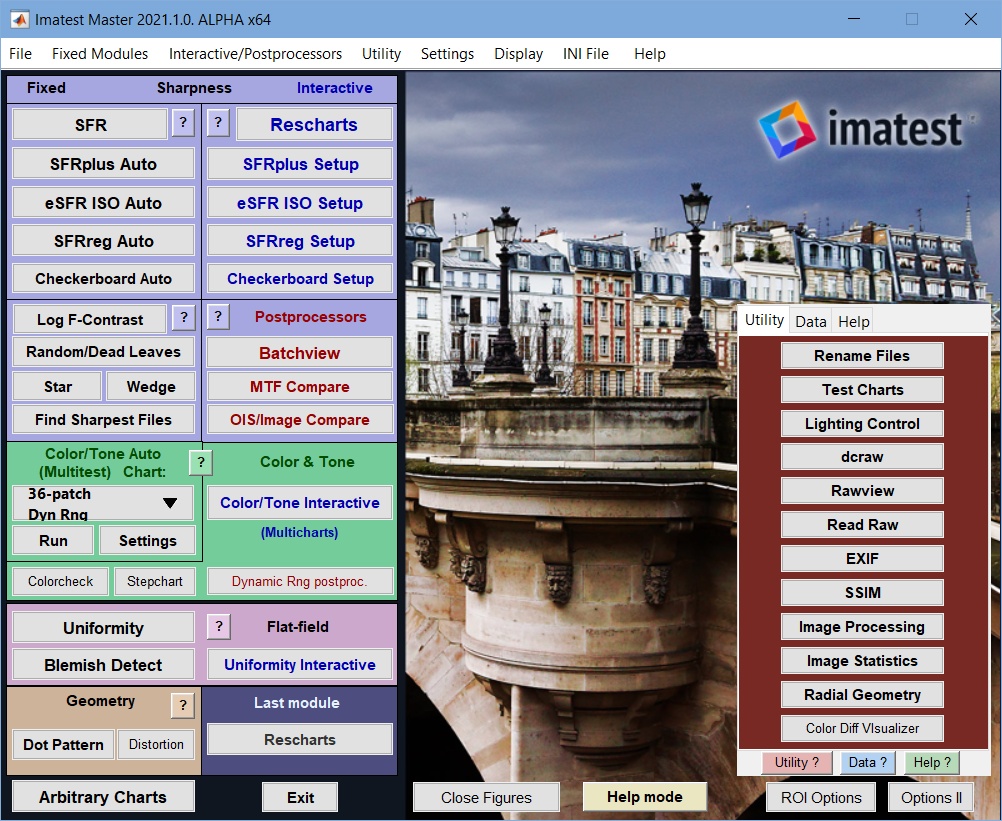Launch the SFRplus Auto module
Screen dimensions: 1002x821
tap(104, 164)
